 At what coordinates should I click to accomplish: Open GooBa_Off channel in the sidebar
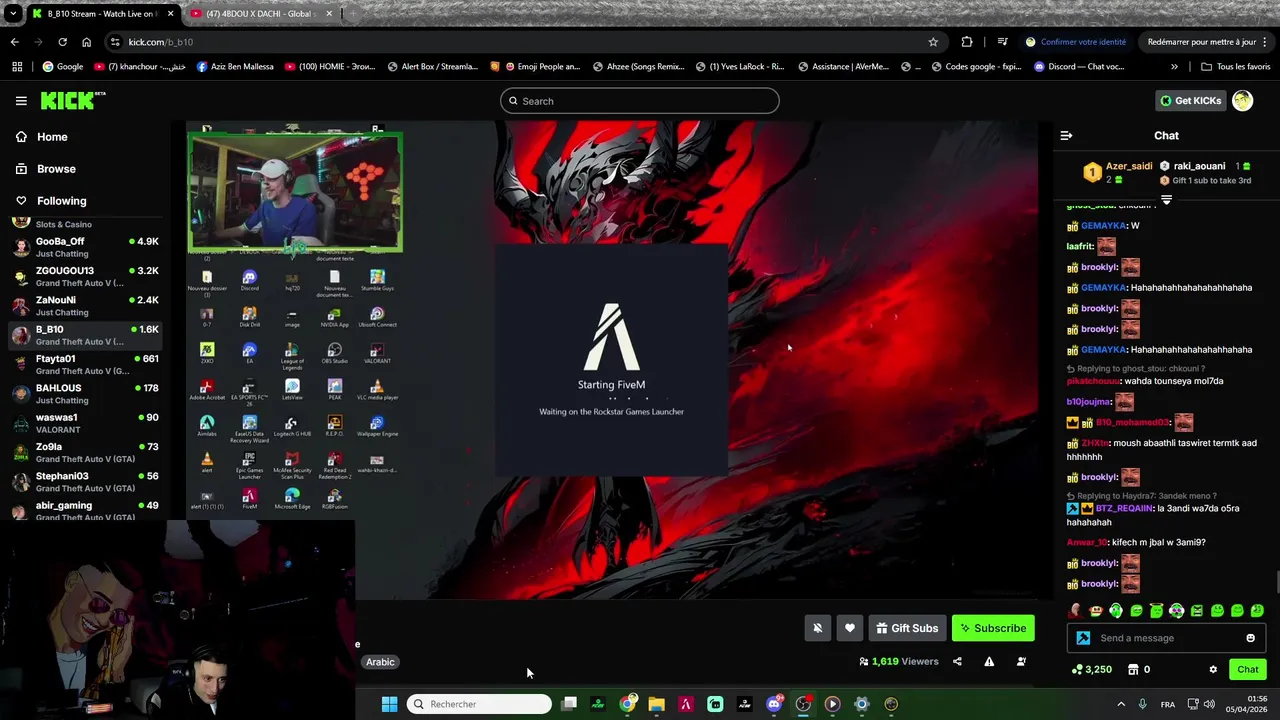point(86,247)
